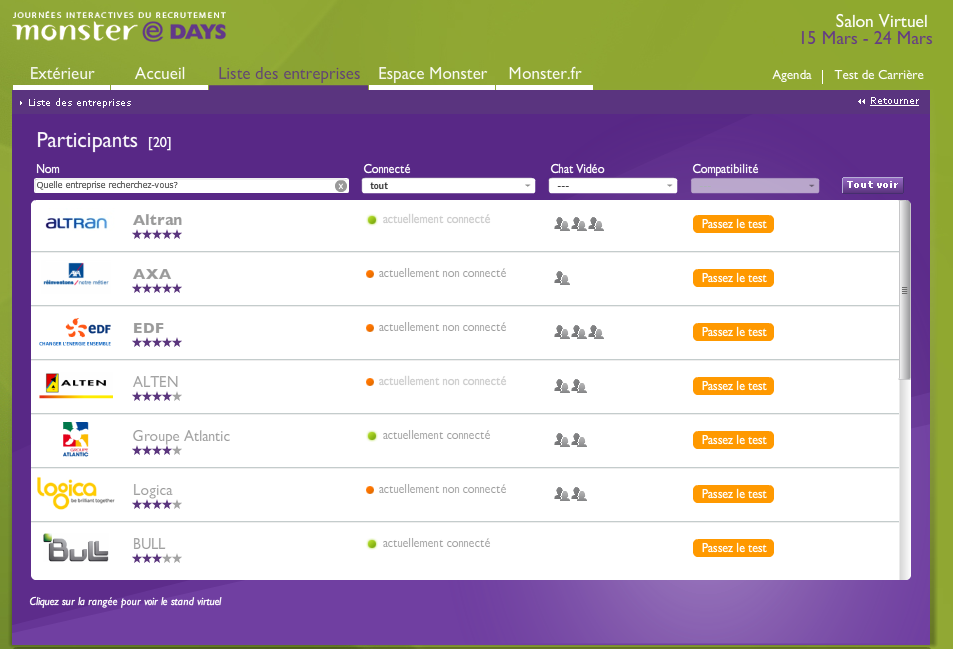The width and height of the screenshot is (953, 649).
Task: Open the Chat Vidéo filter dropdown
Action: [x=613, y=186]
